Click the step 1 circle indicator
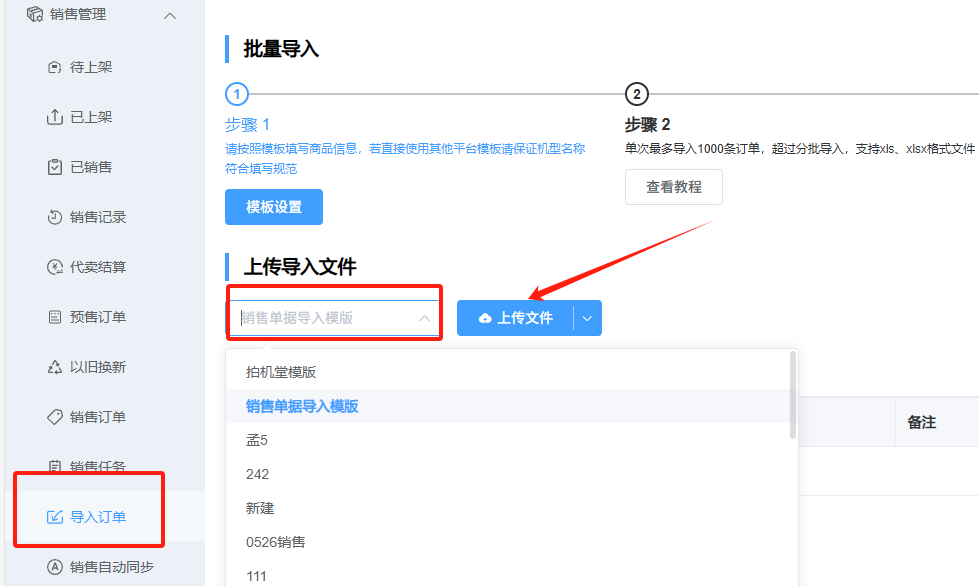The width and height of the screenshot is (979, 586). tap(236, 95)
